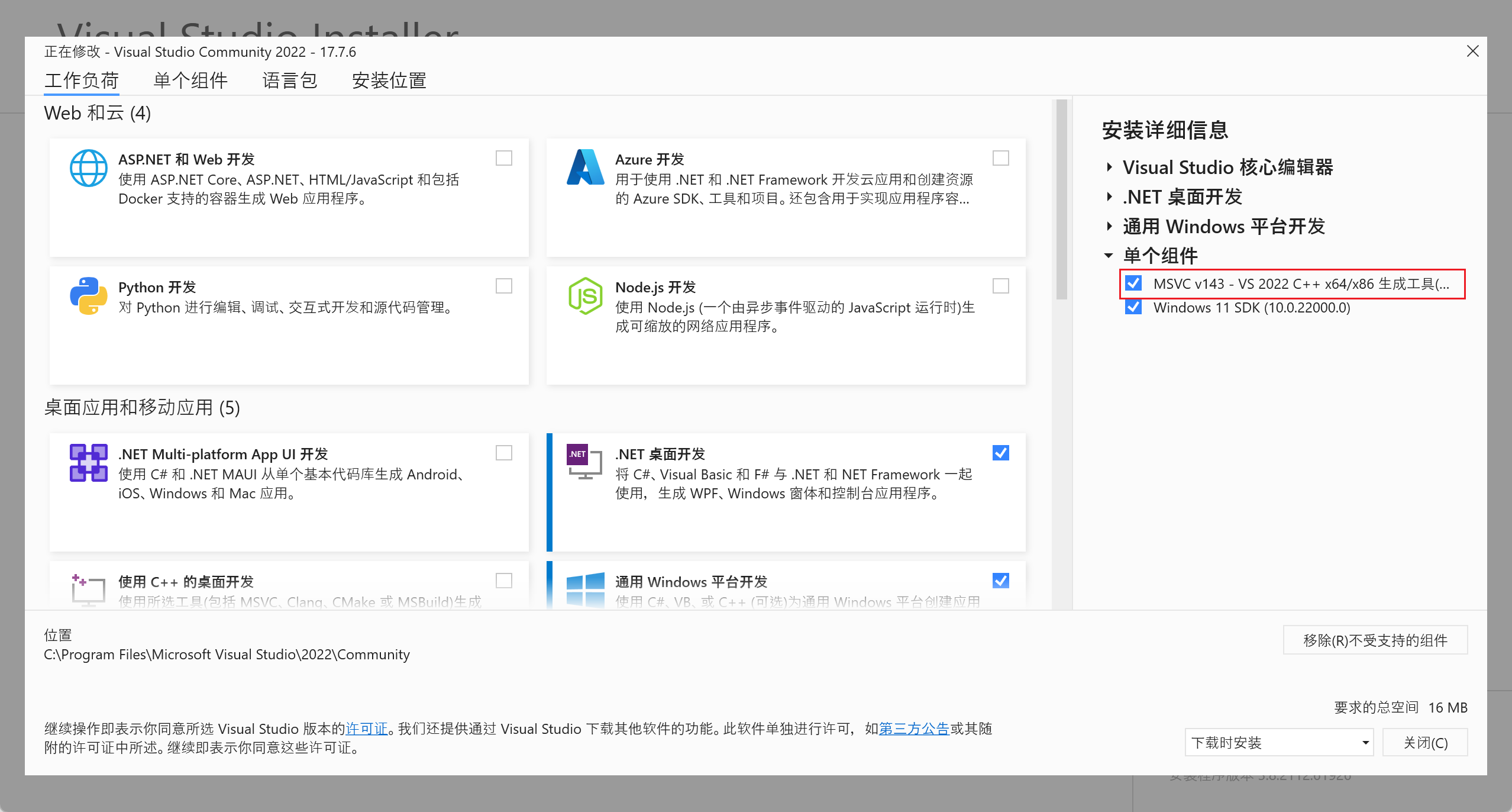Open the 第三方公告 link
1512x812 pixels.
coord(914,729)
